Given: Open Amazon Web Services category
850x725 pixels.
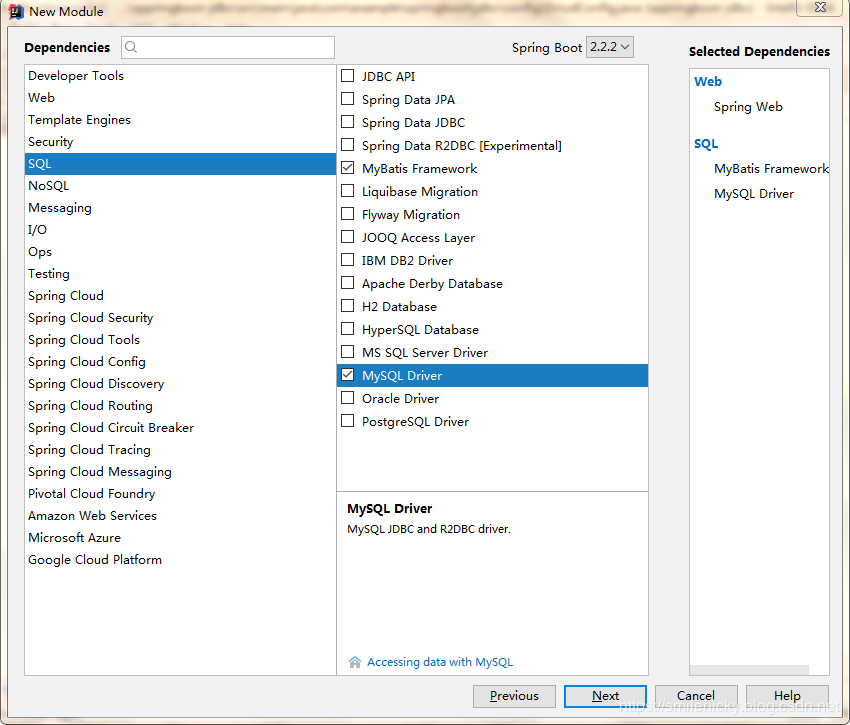Looking at the screenshot, I should (180, 516).
